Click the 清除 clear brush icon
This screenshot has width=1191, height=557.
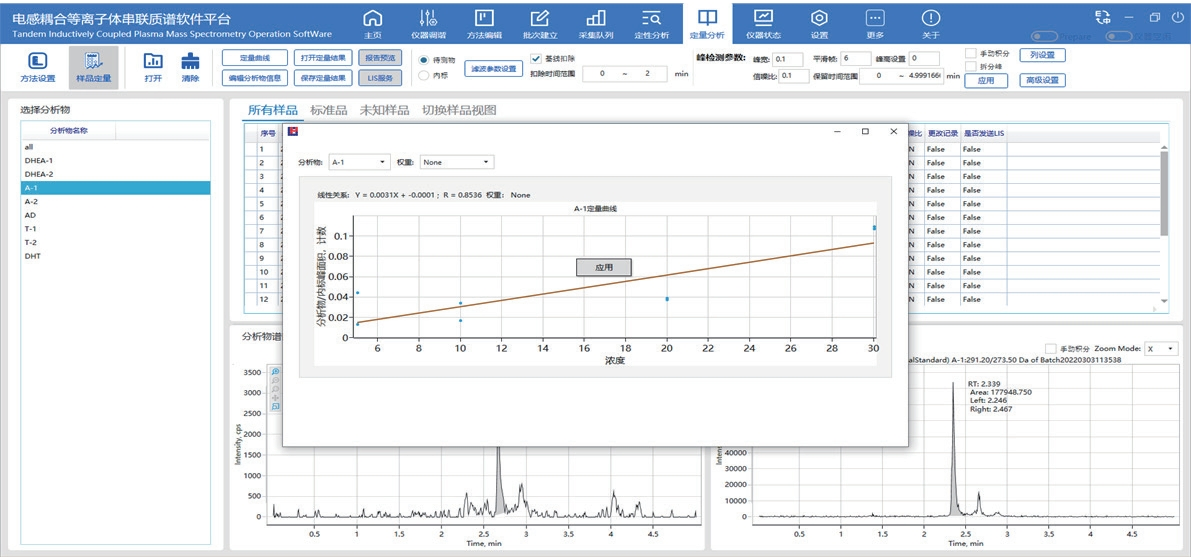pyautogui.click(x=190, y=62)
